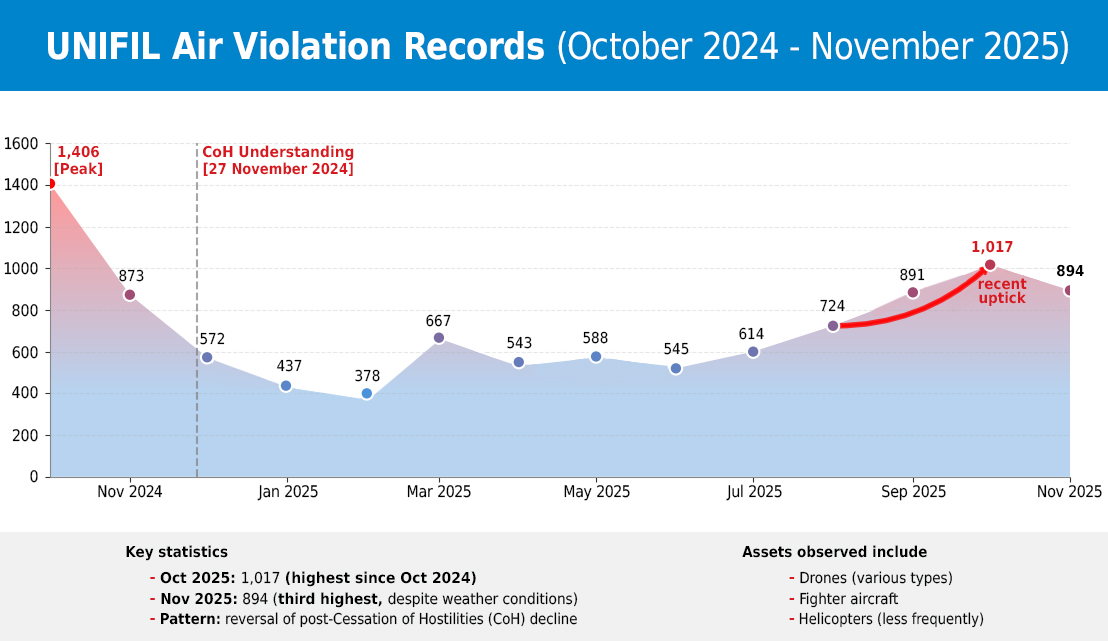
Task: Click the '1,406 [Peak]' annotation label
Action: (x=78, y=160)
